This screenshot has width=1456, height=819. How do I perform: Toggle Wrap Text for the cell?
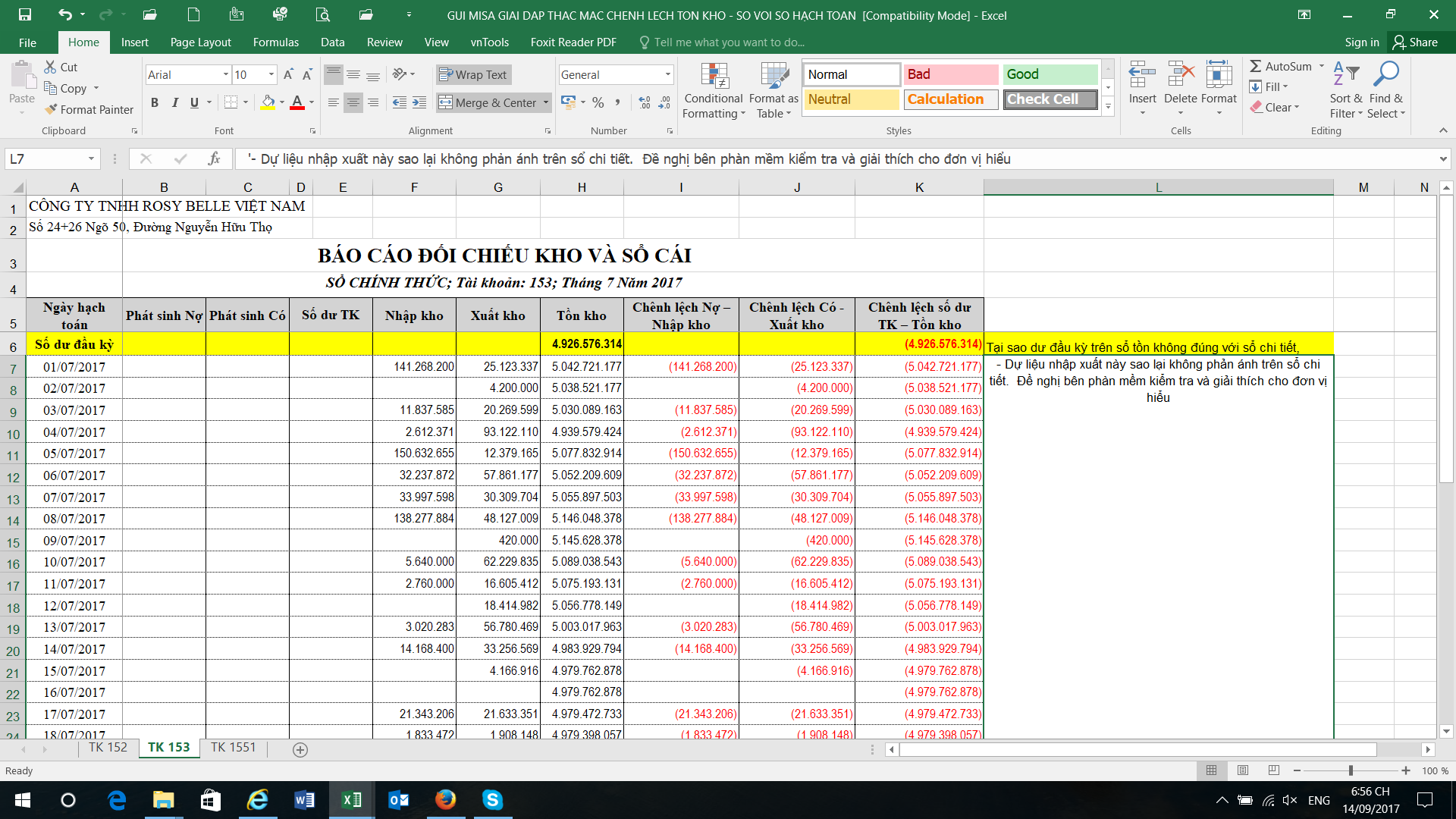click(x=473, y=74)
